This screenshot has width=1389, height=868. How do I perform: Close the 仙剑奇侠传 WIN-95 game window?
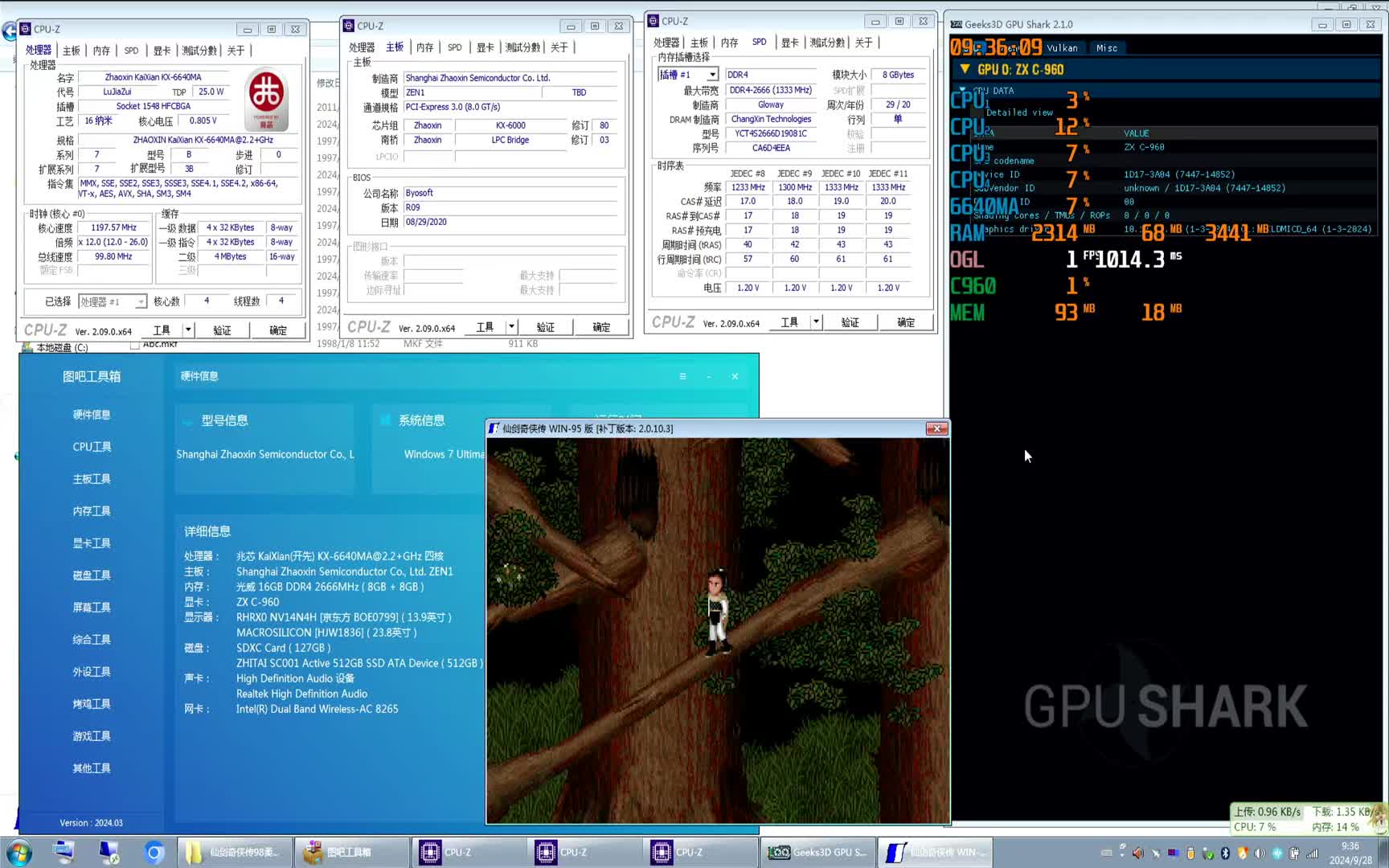[x=936, y=428]
